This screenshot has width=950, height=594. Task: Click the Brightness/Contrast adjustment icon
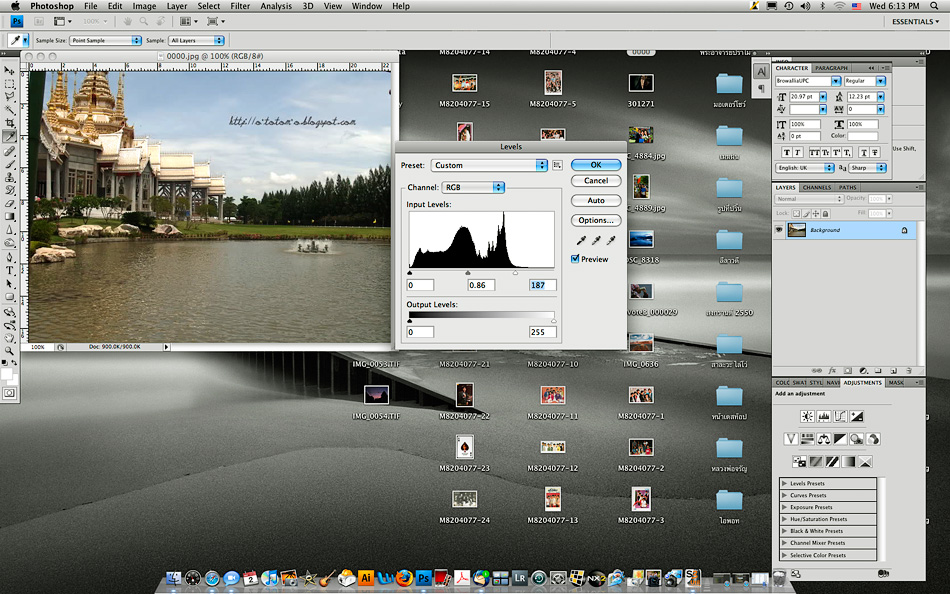(807, 416)
